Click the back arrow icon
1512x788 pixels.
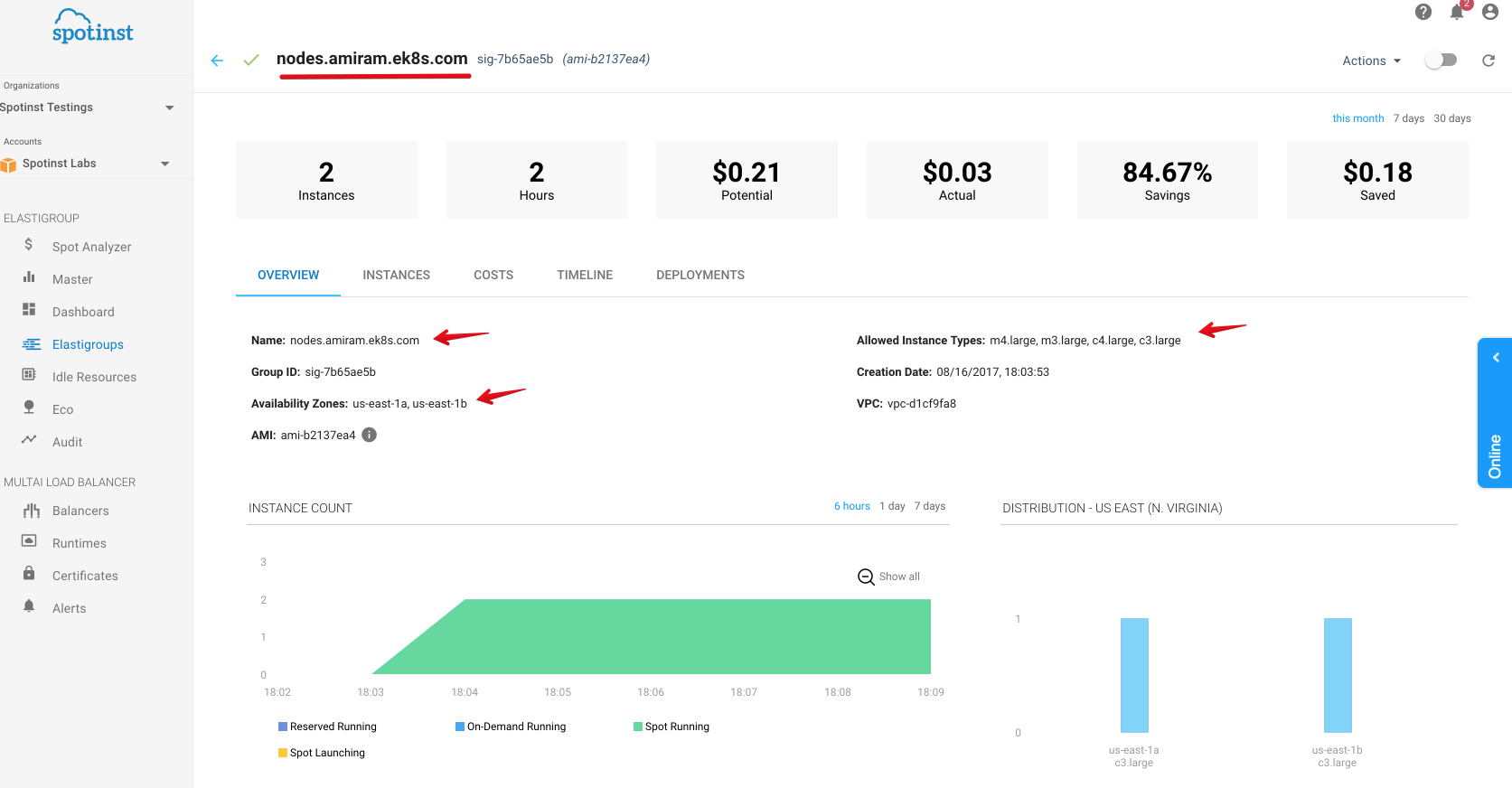click(217, 61)
